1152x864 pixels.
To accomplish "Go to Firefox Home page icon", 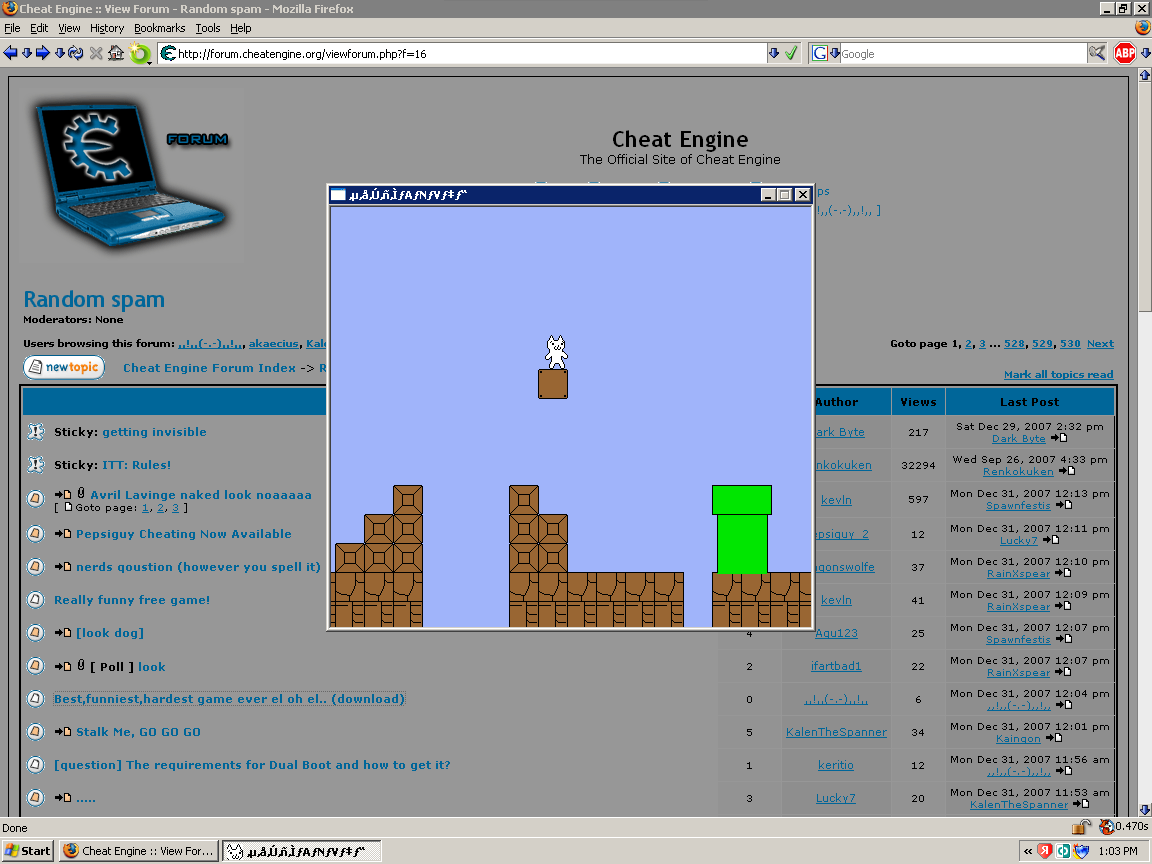I will [116, 53].
